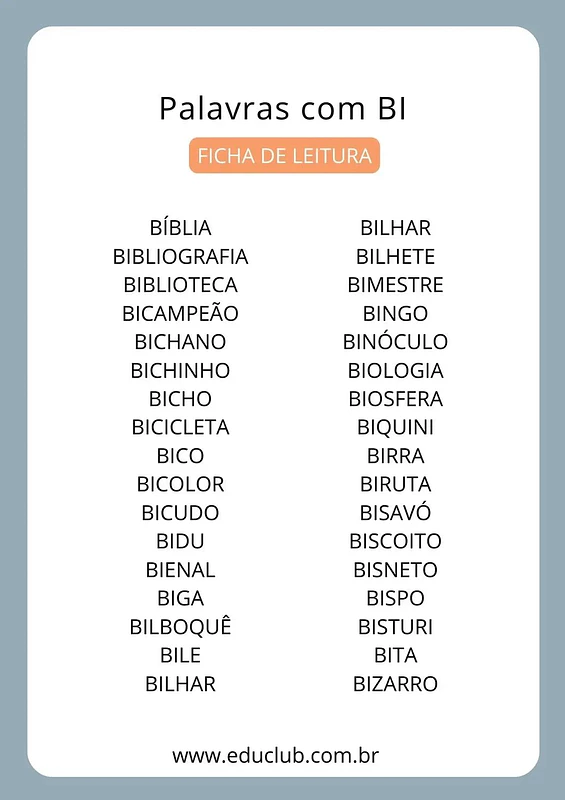Click the word BIQUINI
This screenshot has width=565, height=800.
tap(395, 427)
